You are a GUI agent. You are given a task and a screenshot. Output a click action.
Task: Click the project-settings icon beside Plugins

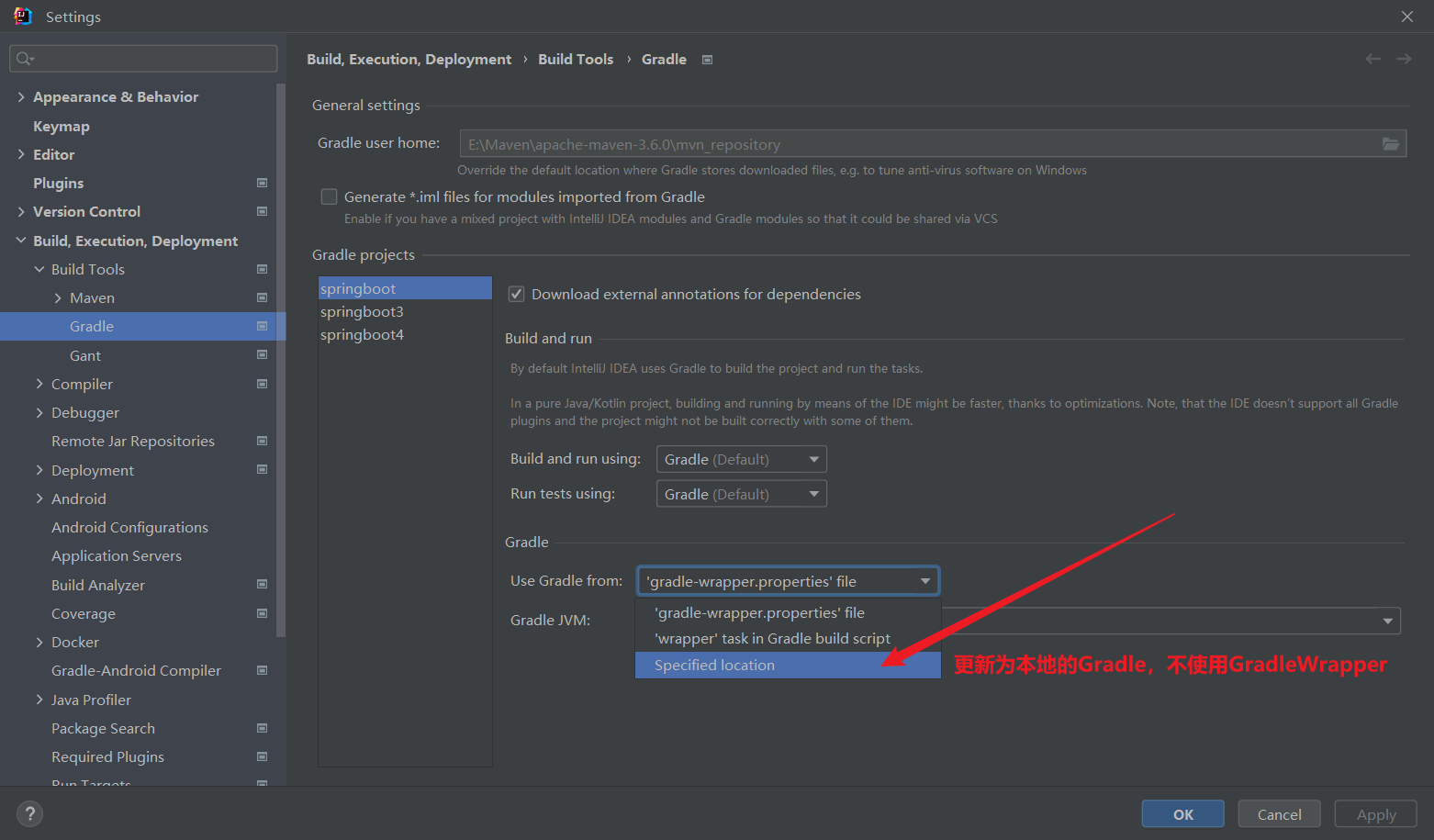pos(262,183)
